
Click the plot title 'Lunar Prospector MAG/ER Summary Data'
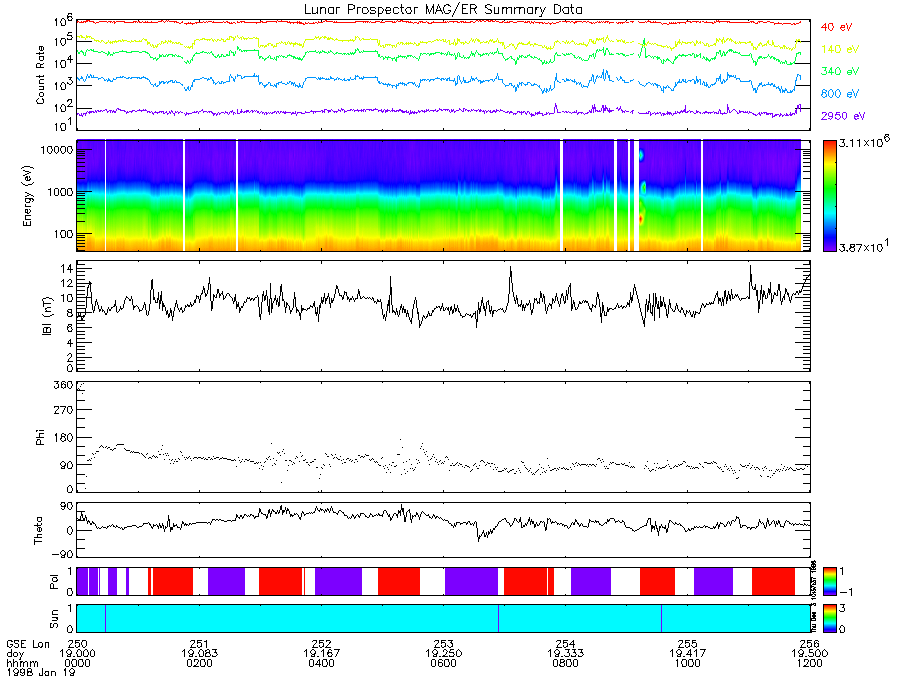coord(443,10)
